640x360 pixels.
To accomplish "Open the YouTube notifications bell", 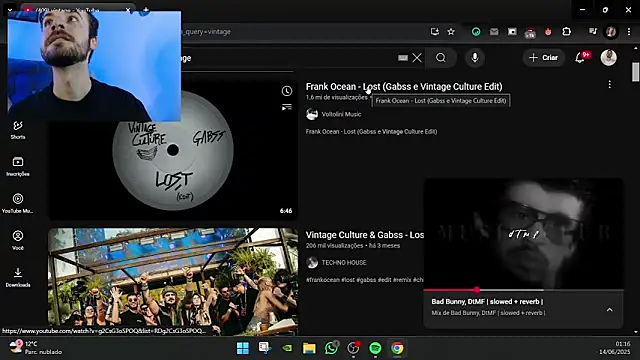I will [x=580, y=58].
